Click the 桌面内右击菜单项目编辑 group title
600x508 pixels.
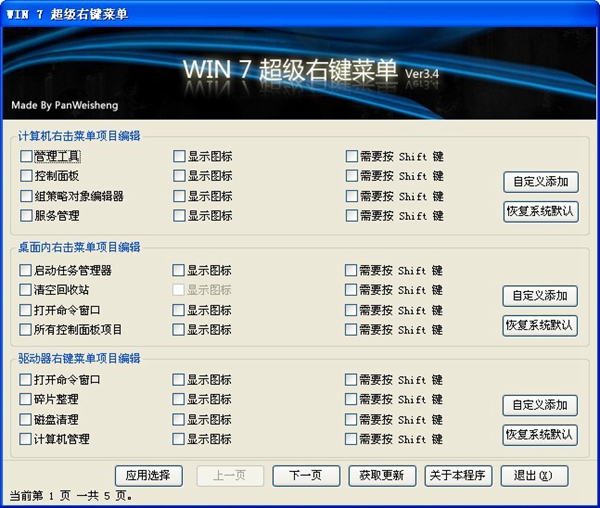coord(79,247)
